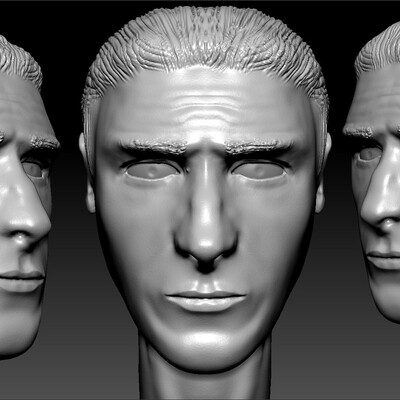Select the center head's right eye socket
The image size is (400, 400).
pyautogui.click(x=259, y=171)
